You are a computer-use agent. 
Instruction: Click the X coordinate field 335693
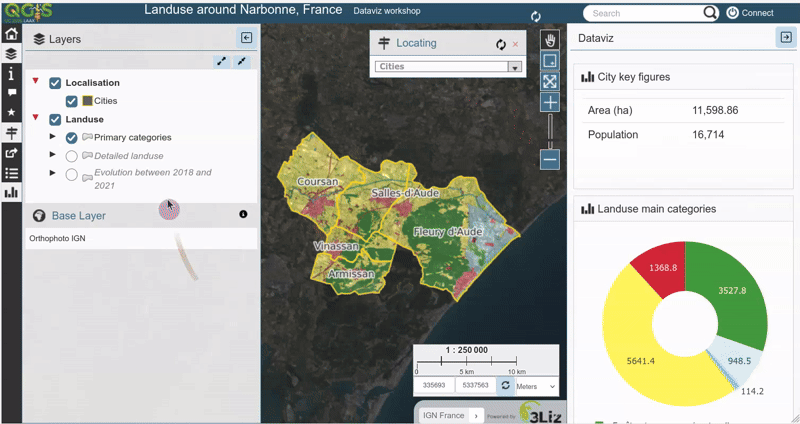pos(434,385)
